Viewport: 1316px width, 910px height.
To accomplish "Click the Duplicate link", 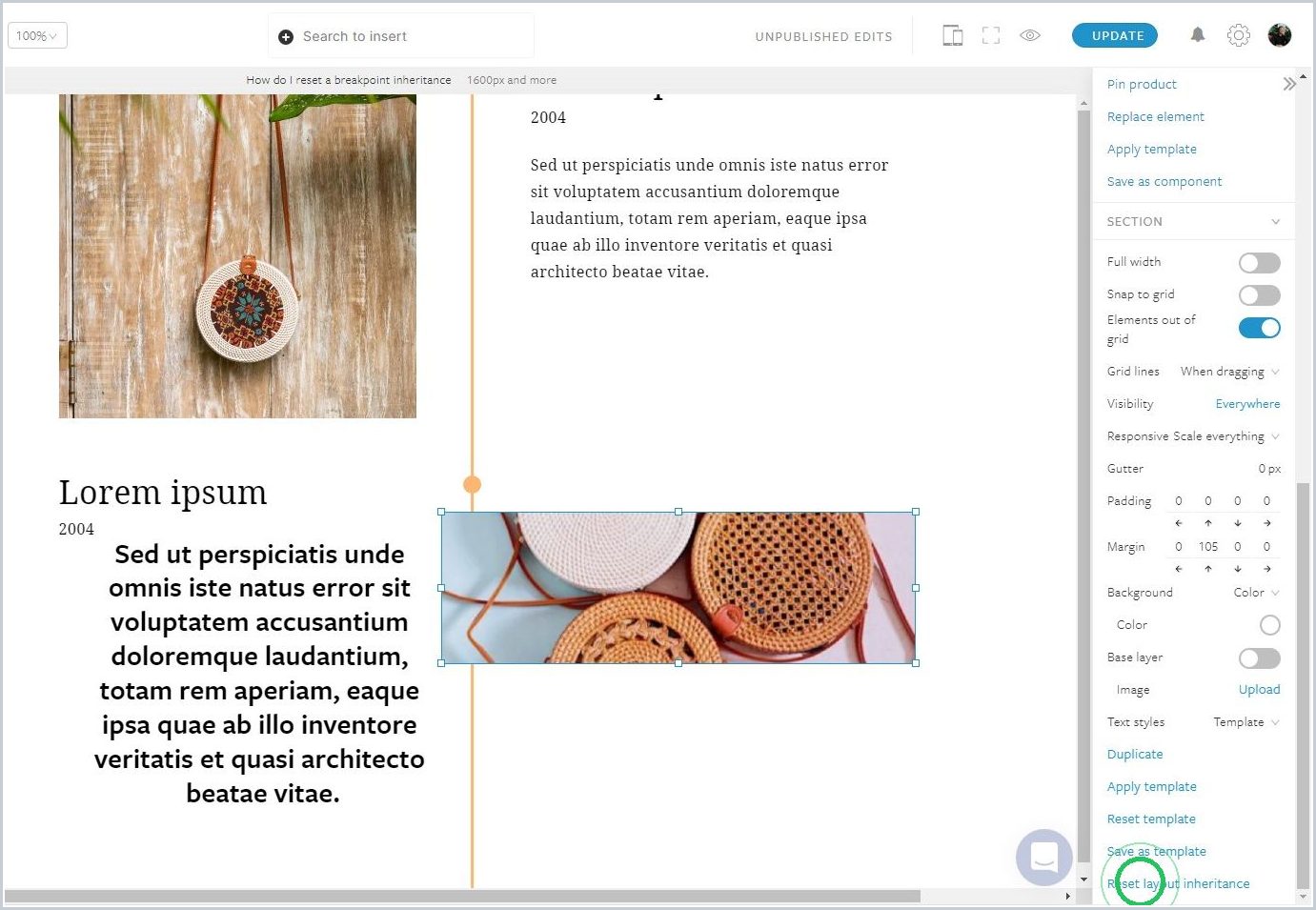I will (1135, 754).
